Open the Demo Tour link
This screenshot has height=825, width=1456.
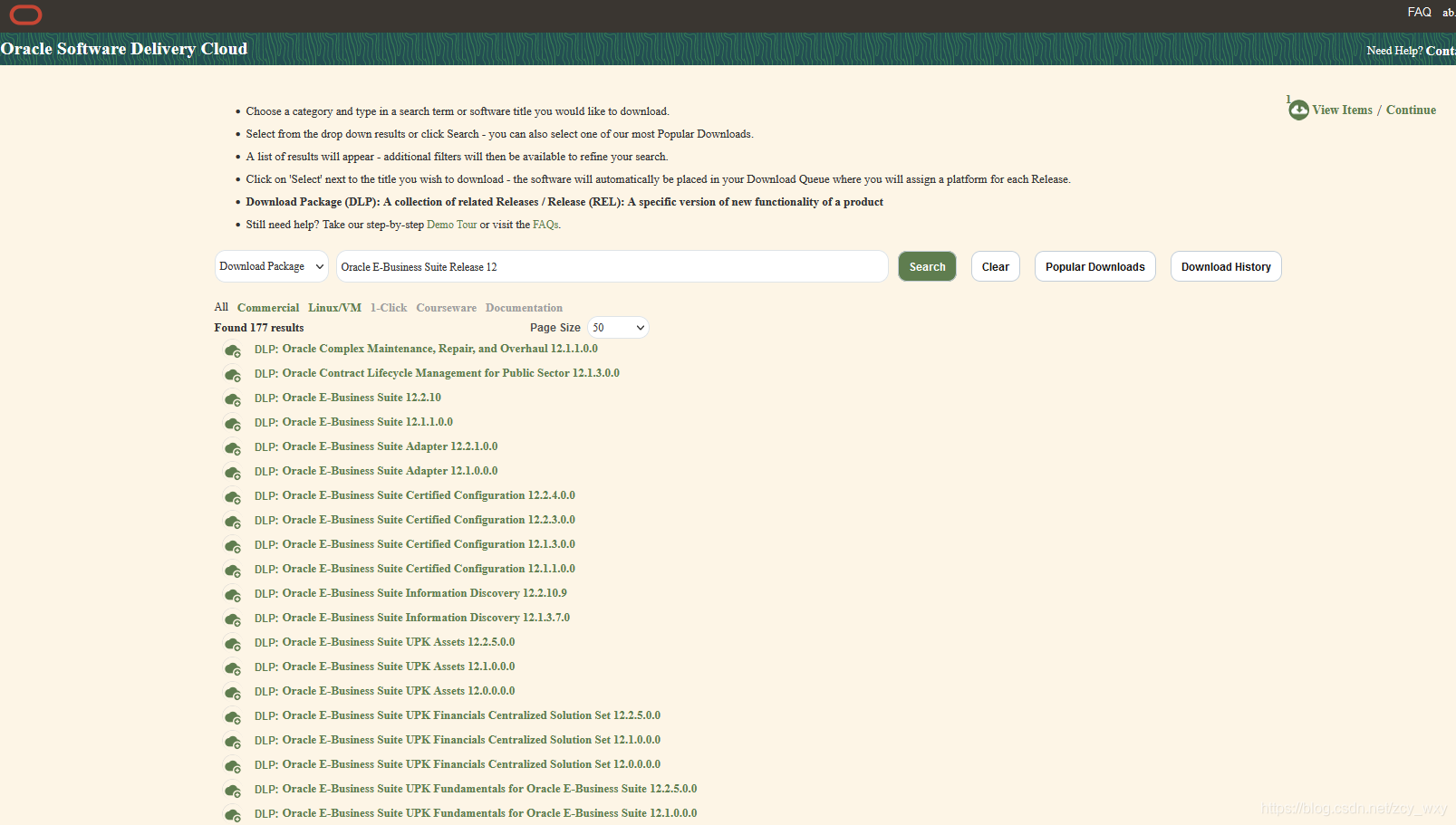point(451,225)
